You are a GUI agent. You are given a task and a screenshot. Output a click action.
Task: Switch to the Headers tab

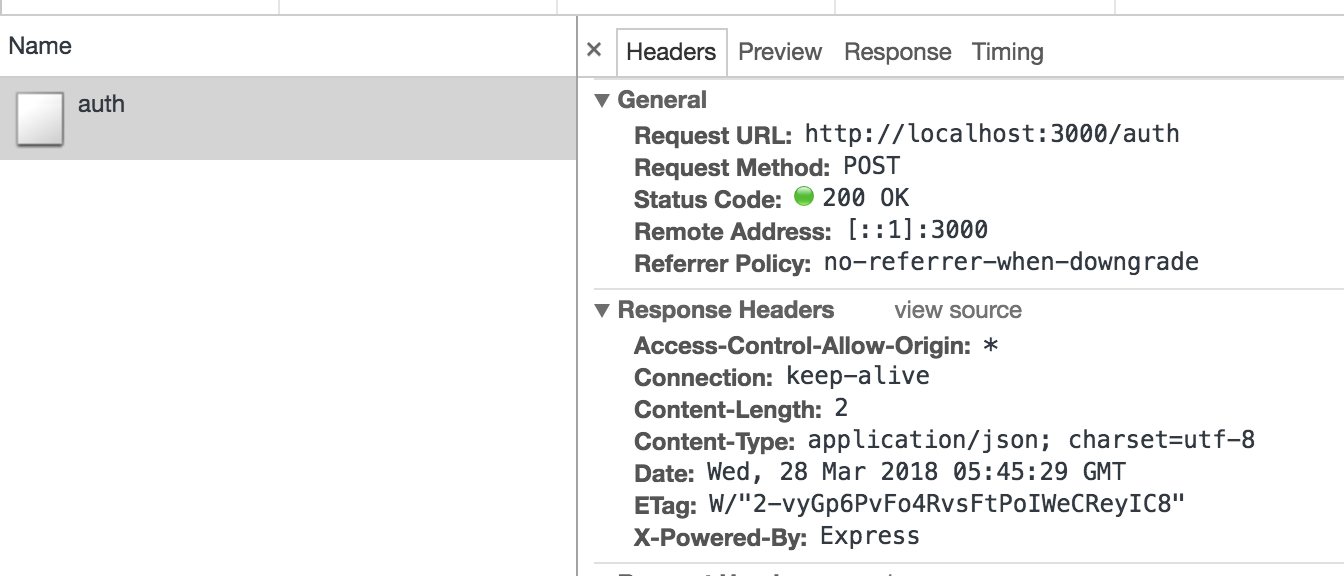[671, 52]
